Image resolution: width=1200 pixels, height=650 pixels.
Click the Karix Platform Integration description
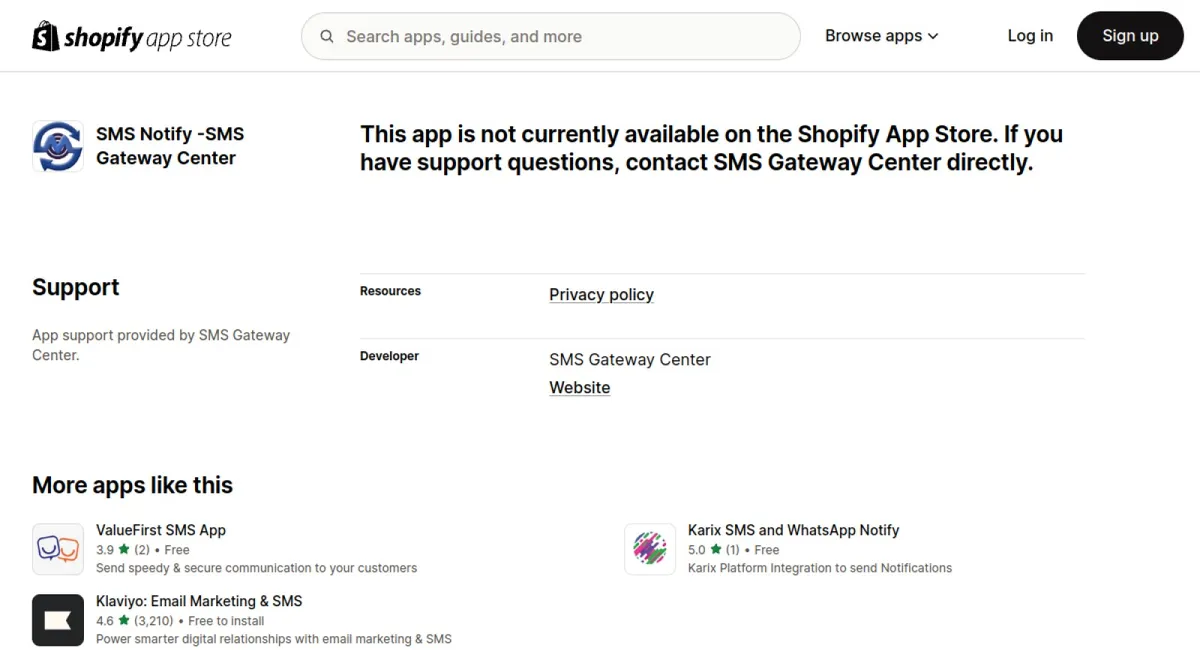pos(820,568)
